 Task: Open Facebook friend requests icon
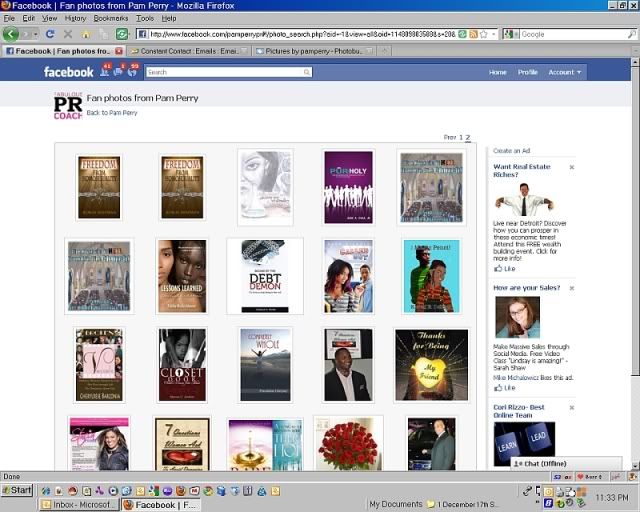coord(105,71)
